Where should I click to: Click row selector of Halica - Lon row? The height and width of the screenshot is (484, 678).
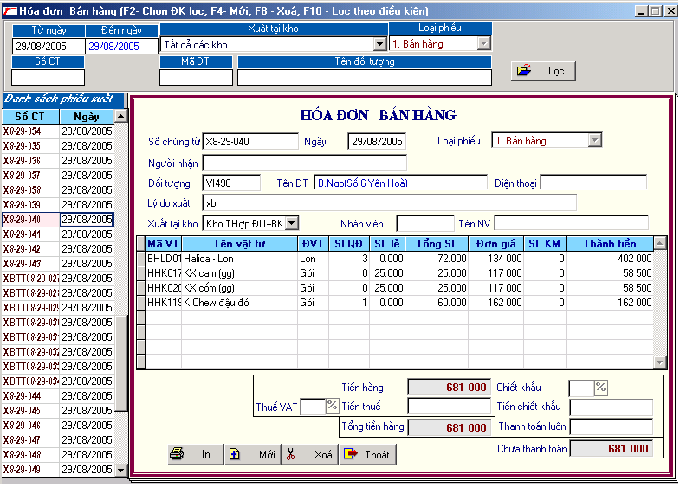(141, 259)
